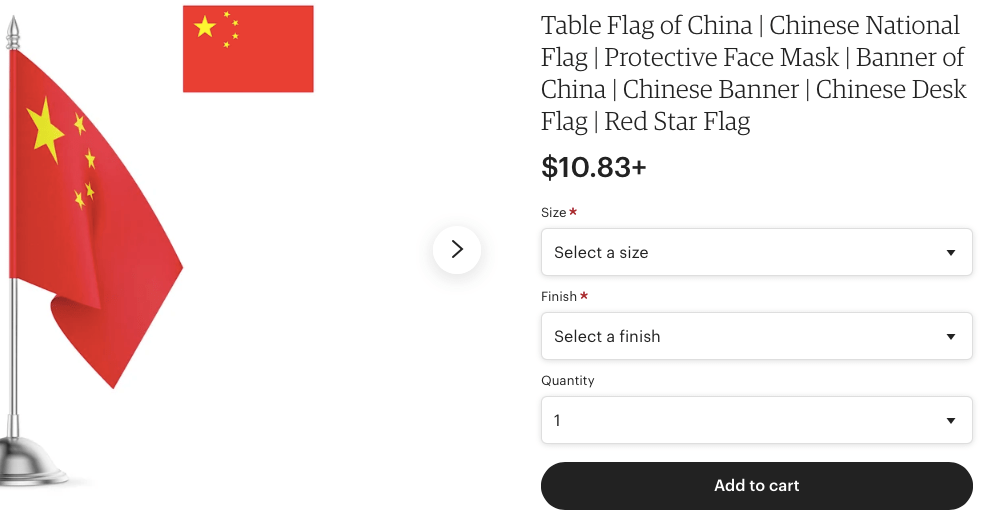Open the "Select a finish" dropdown
Screen dimensions: 993x526
(756, 336)
